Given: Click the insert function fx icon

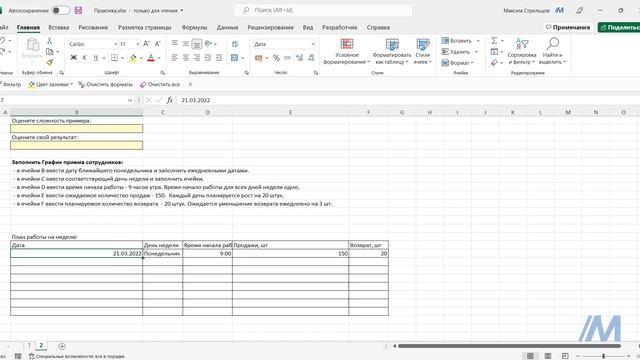Looking at the screenshot, I should [x=170, y=100].
